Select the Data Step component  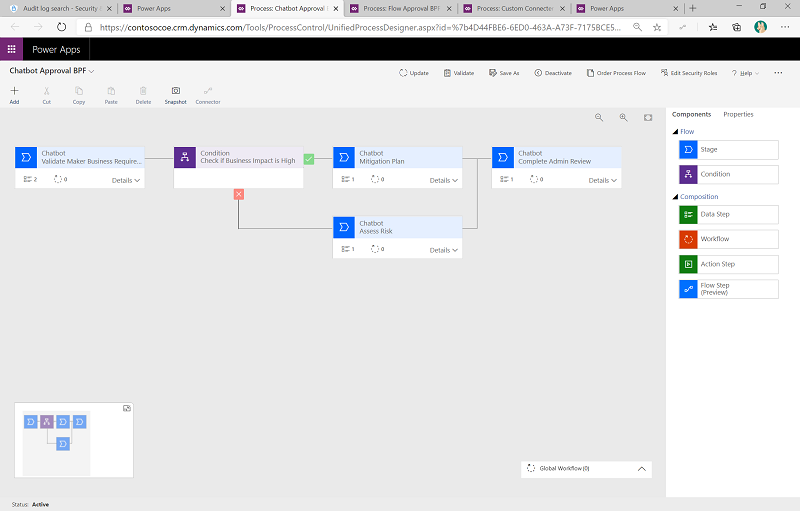tap(729, 214)
